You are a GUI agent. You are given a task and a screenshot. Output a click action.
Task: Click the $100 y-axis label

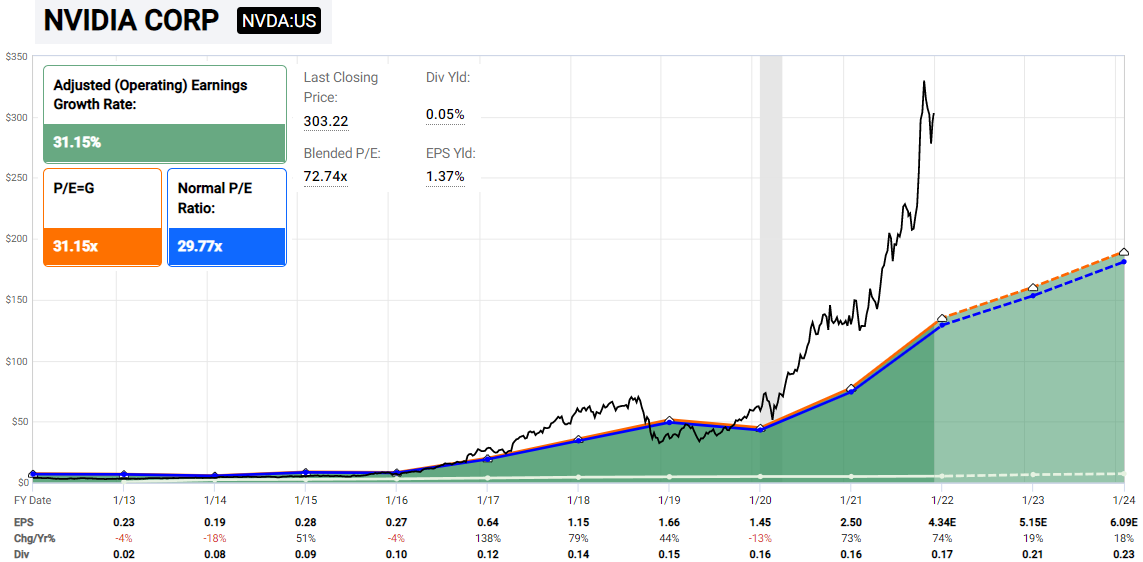pyautogui.click(x=15, y=361)
